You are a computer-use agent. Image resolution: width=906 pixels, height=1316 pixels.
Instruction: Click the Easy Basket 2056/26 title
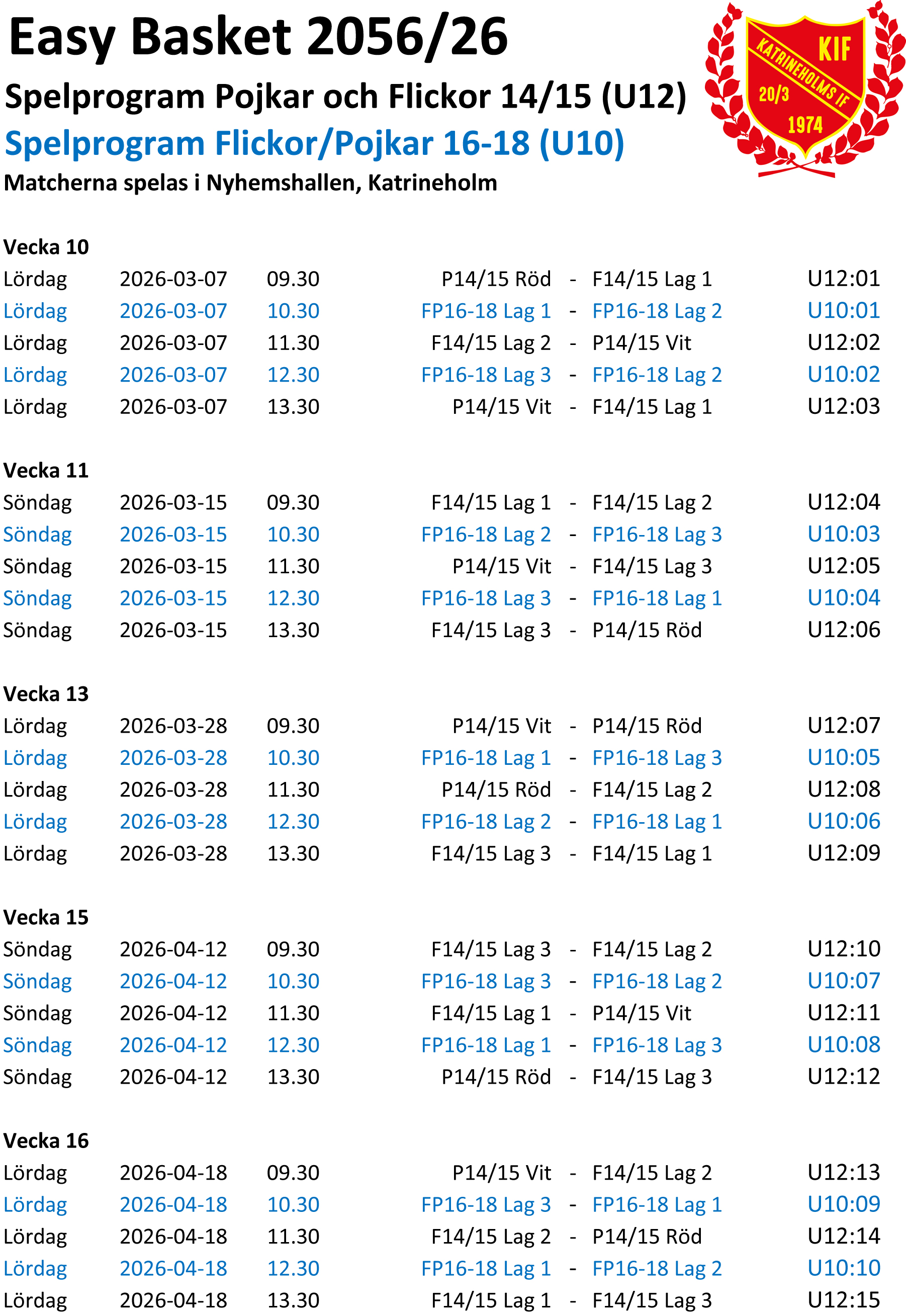coord(258,37)
